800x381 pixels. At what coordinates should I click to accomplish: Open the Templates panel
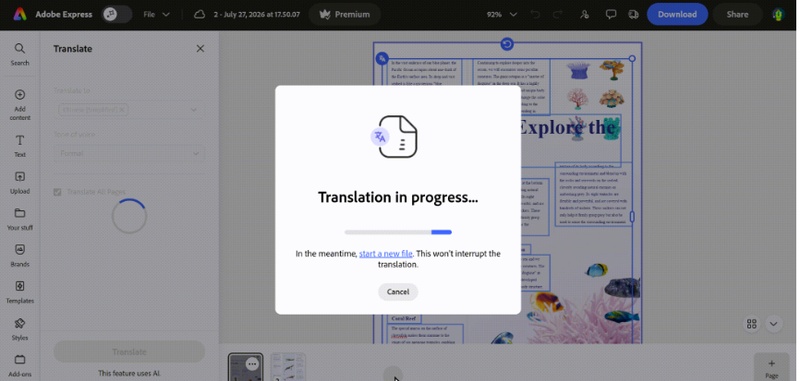[x=20, y=293]
